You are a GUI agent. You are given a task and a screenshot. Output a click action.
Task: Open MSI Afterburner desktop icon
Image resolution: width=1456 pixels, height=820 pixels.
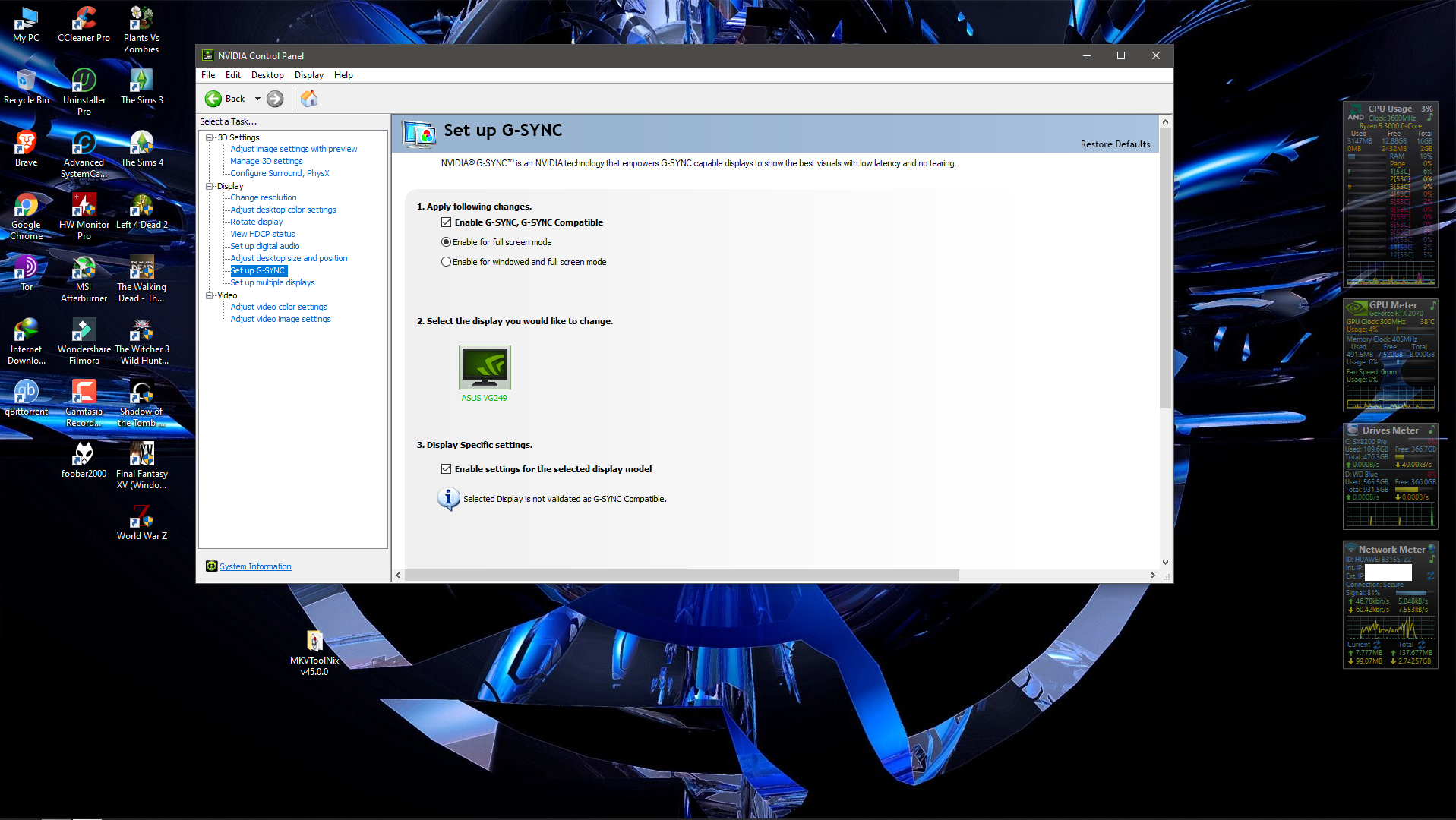tap(84, 280)
